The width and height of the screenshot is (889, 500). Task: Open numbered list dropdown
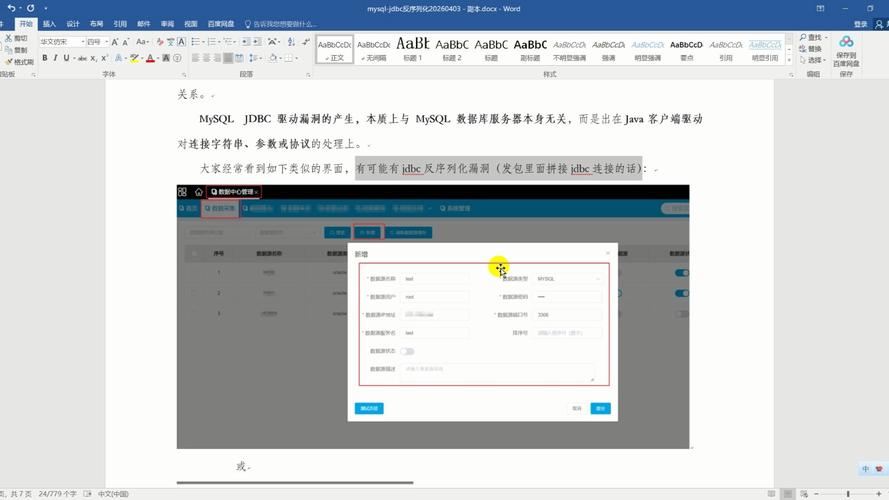tap(219, 42)
